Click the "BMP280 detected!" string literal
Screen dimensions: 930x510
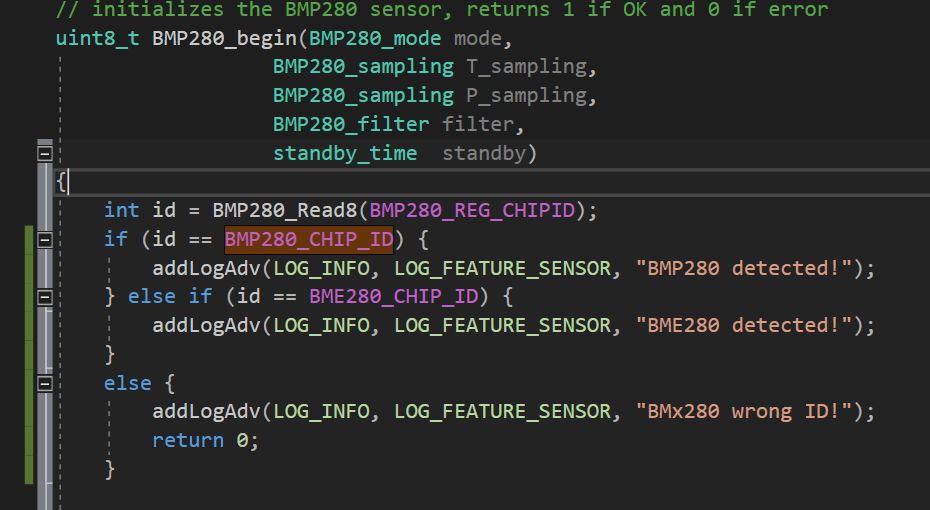744,268
